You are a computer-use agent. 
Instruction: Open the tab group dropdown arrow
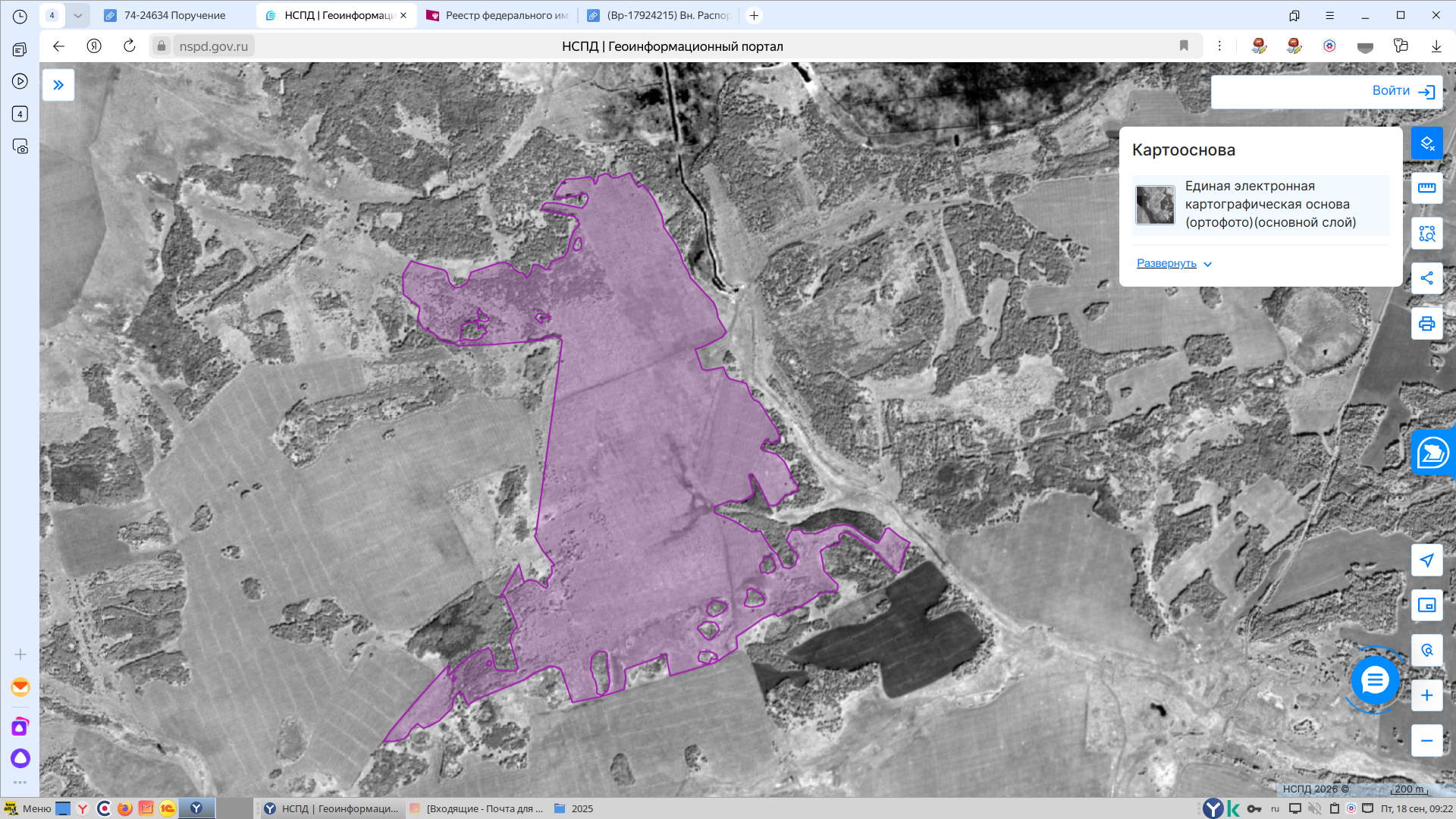pyautogui.click(x=77, y=15)
